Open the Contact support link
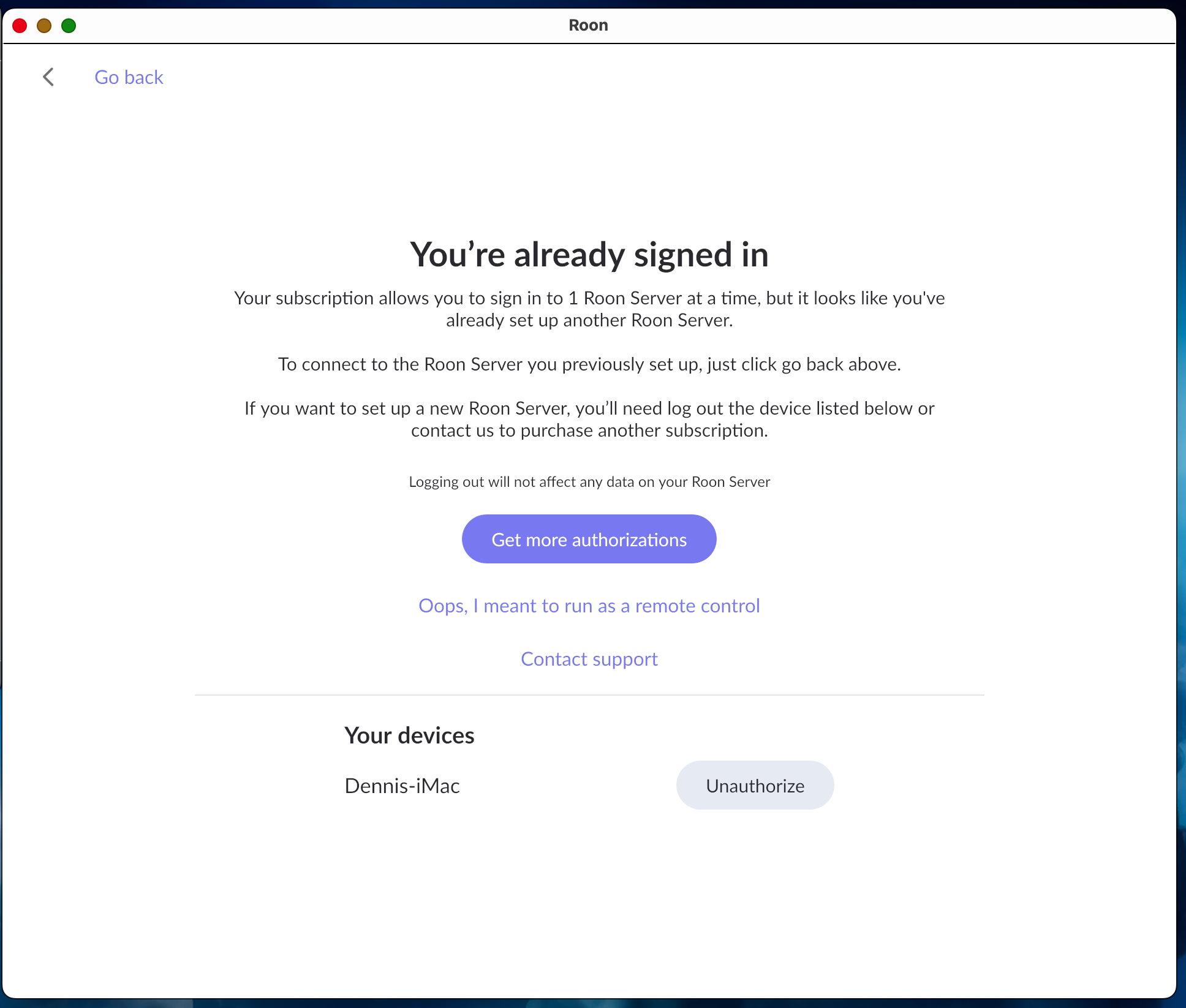The height and width of the screenshot is (1008, 1186). pos(589,659)
